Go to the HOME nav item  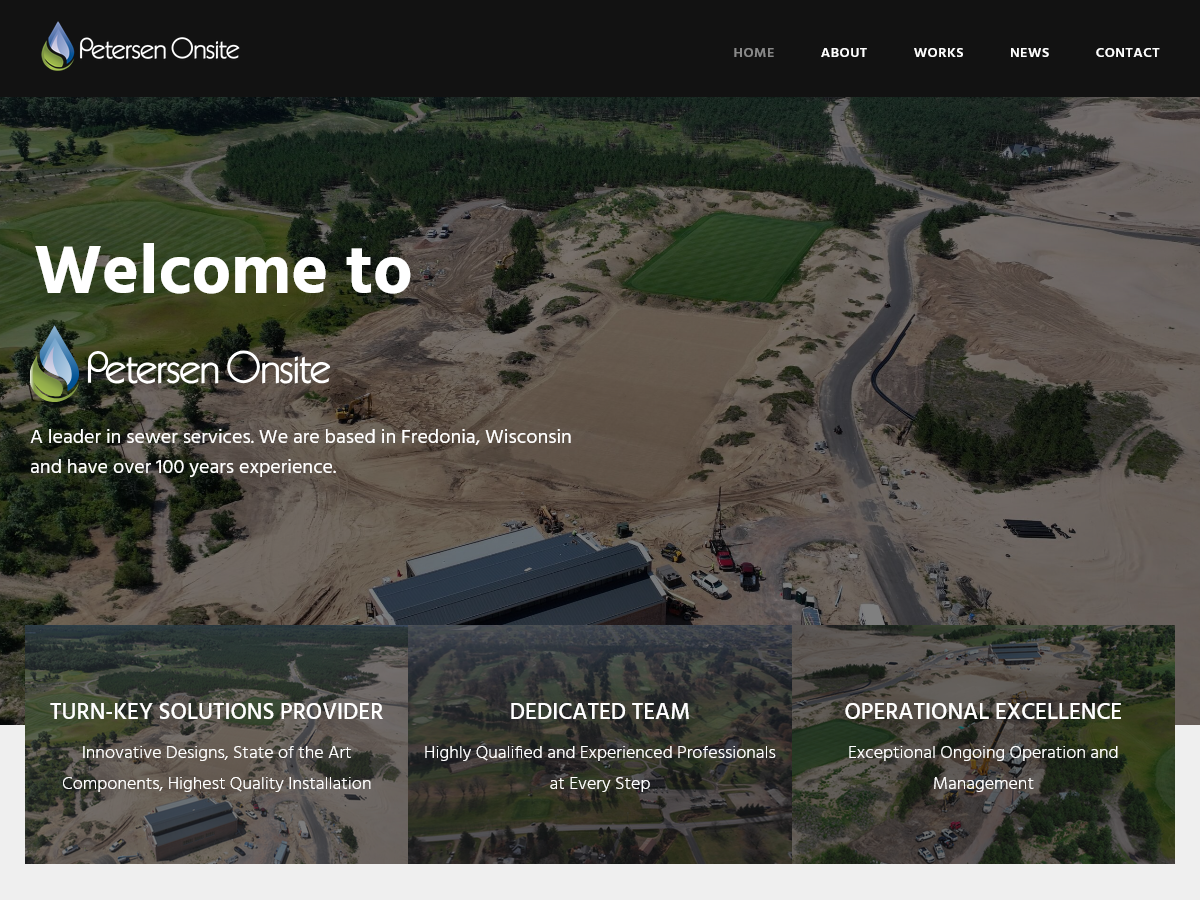[x=753, y=53]
